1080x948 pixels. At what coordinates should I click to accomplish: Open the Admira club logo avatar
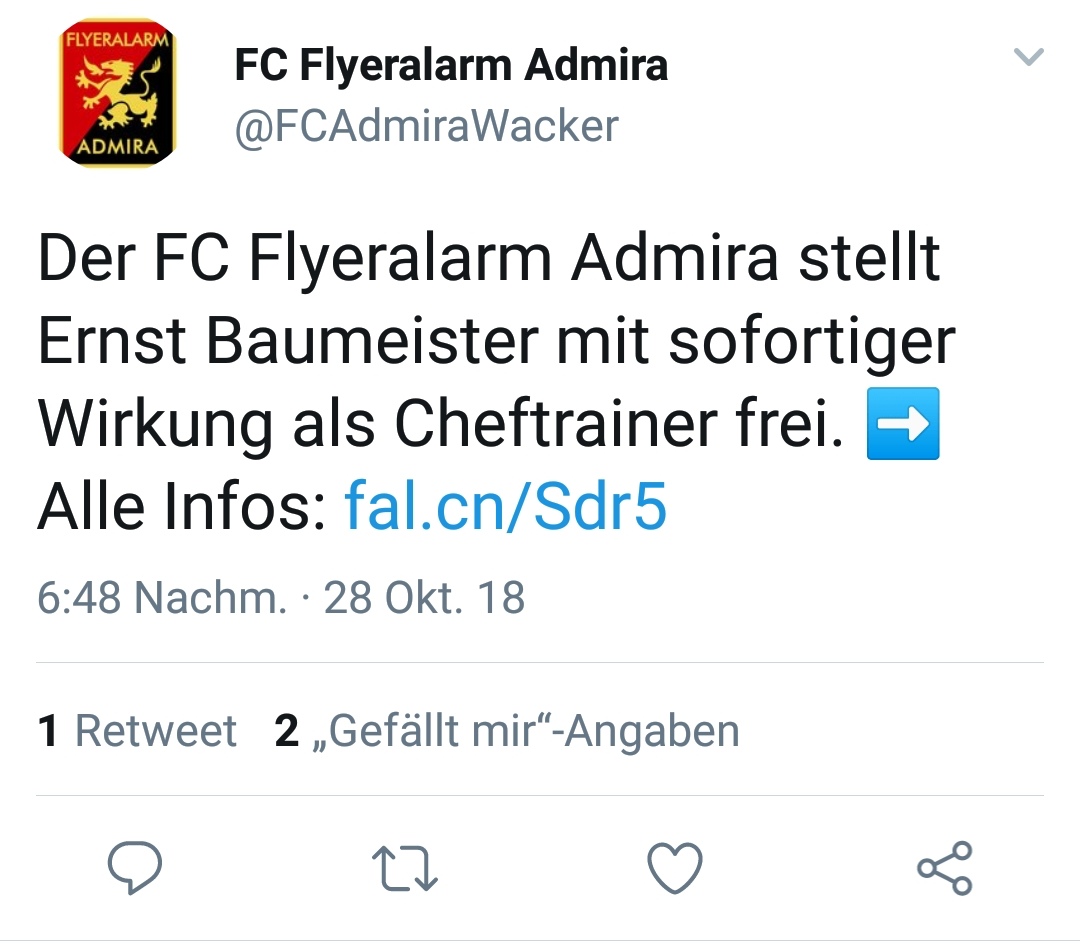[x=117, y=93]
